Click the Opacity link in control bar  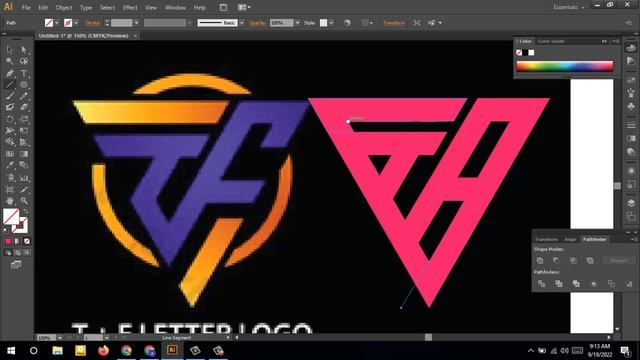[x=257, y=23]
